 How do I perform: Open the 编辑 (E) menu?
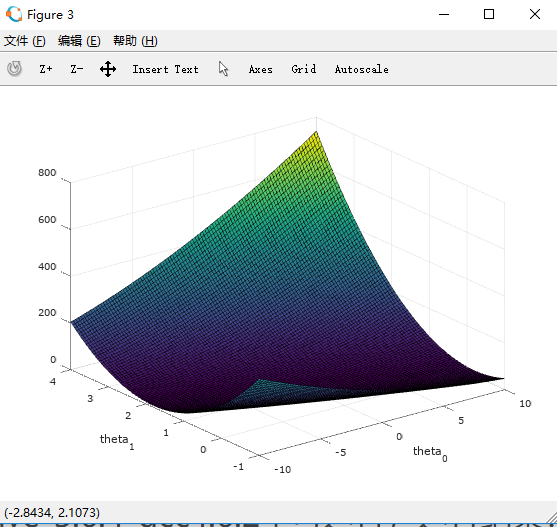tap(79, 41)
